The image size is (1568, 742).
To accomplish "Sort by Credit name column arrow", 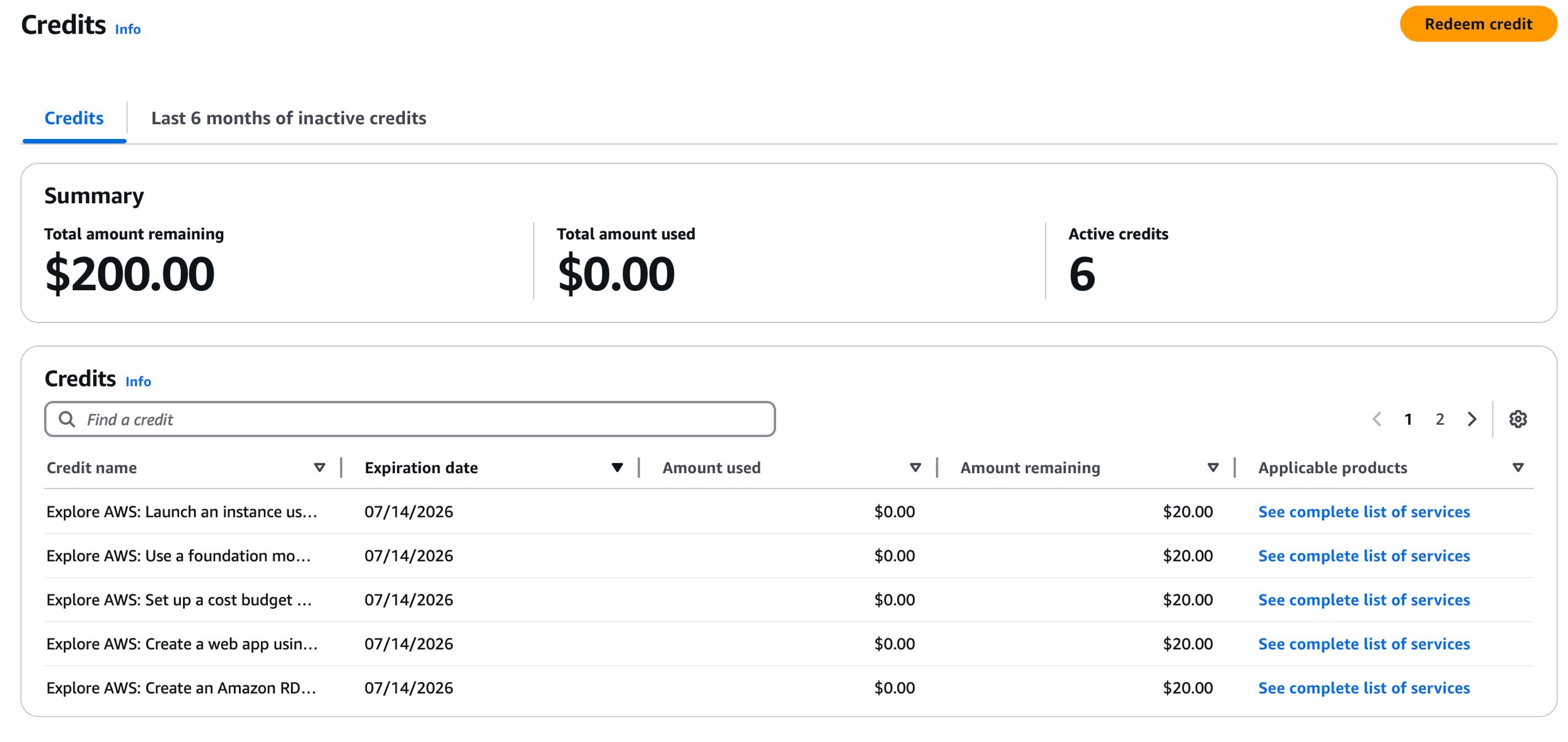I will 319,468.
